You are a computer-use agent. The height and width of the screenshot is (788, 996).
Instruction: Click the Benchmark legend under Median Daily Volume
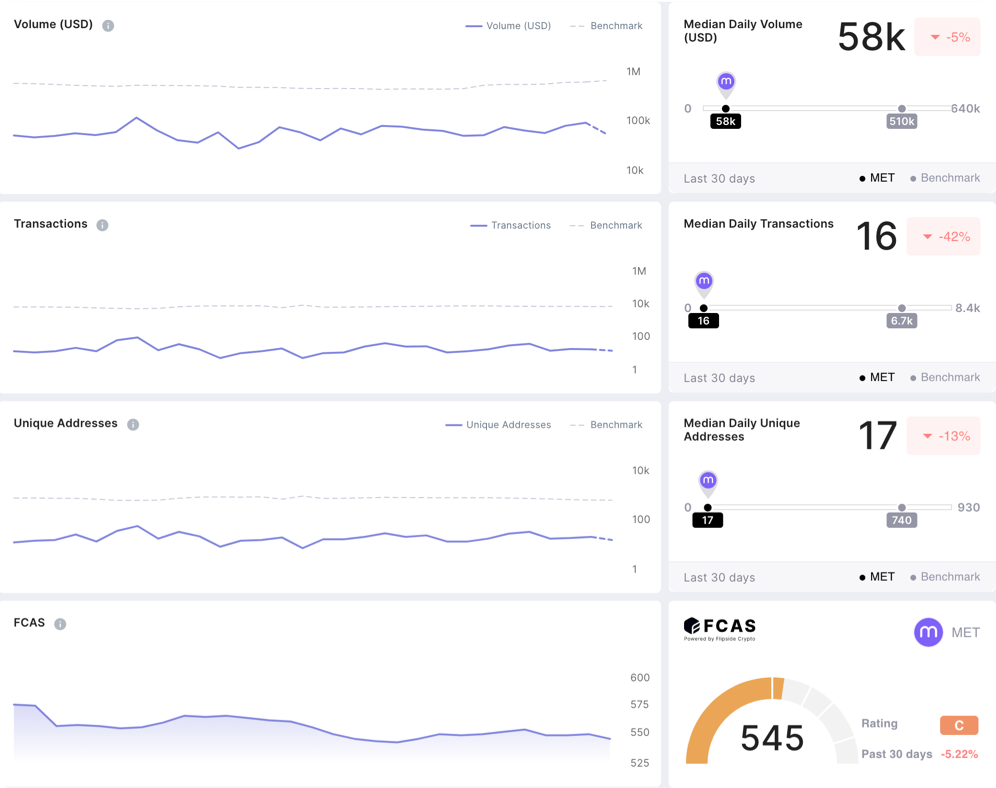click(945, 178)
